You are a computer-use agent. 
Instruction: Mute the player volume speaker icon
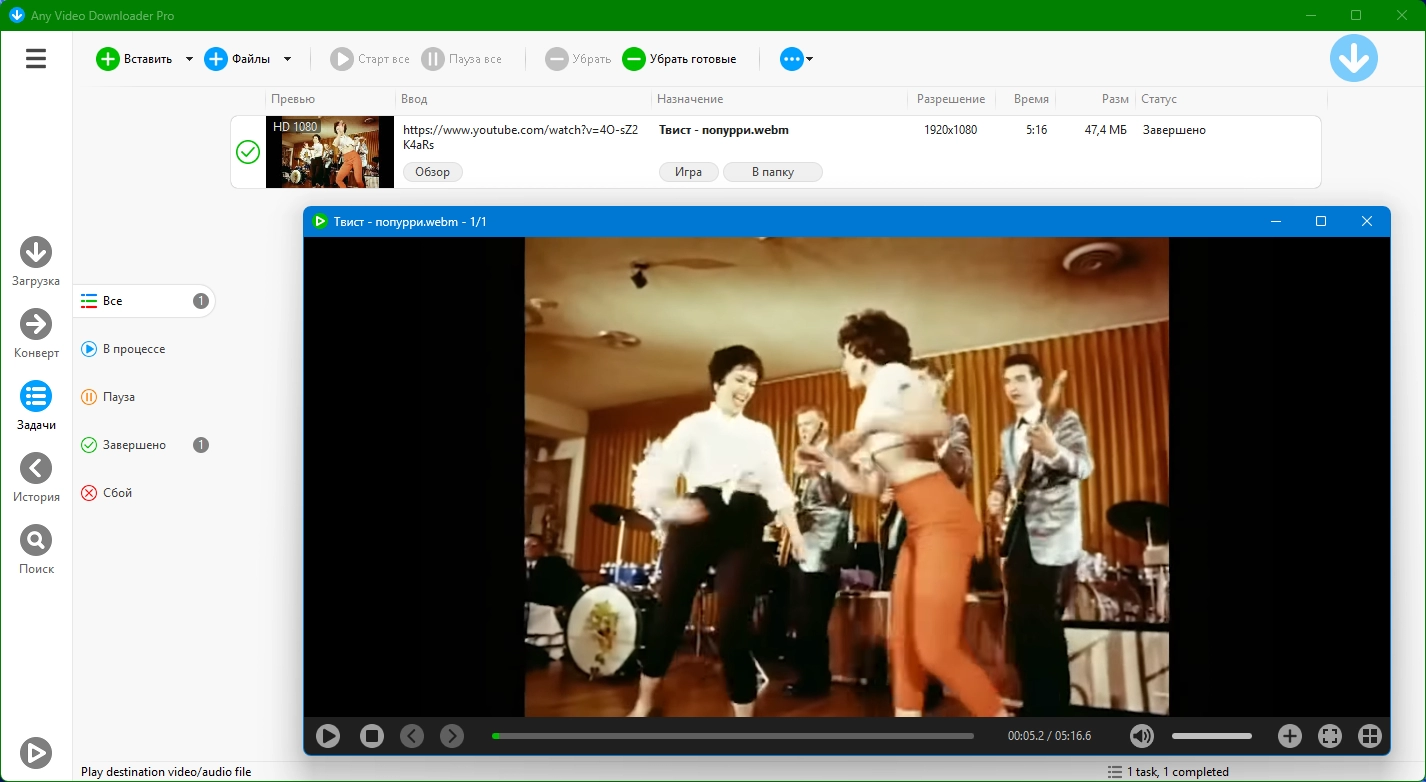(1142, 736)
